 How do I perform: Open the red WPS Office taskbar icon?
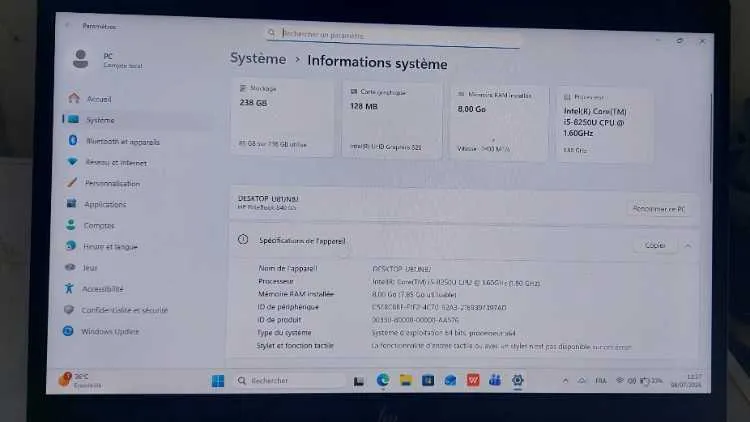coord(473,380)
